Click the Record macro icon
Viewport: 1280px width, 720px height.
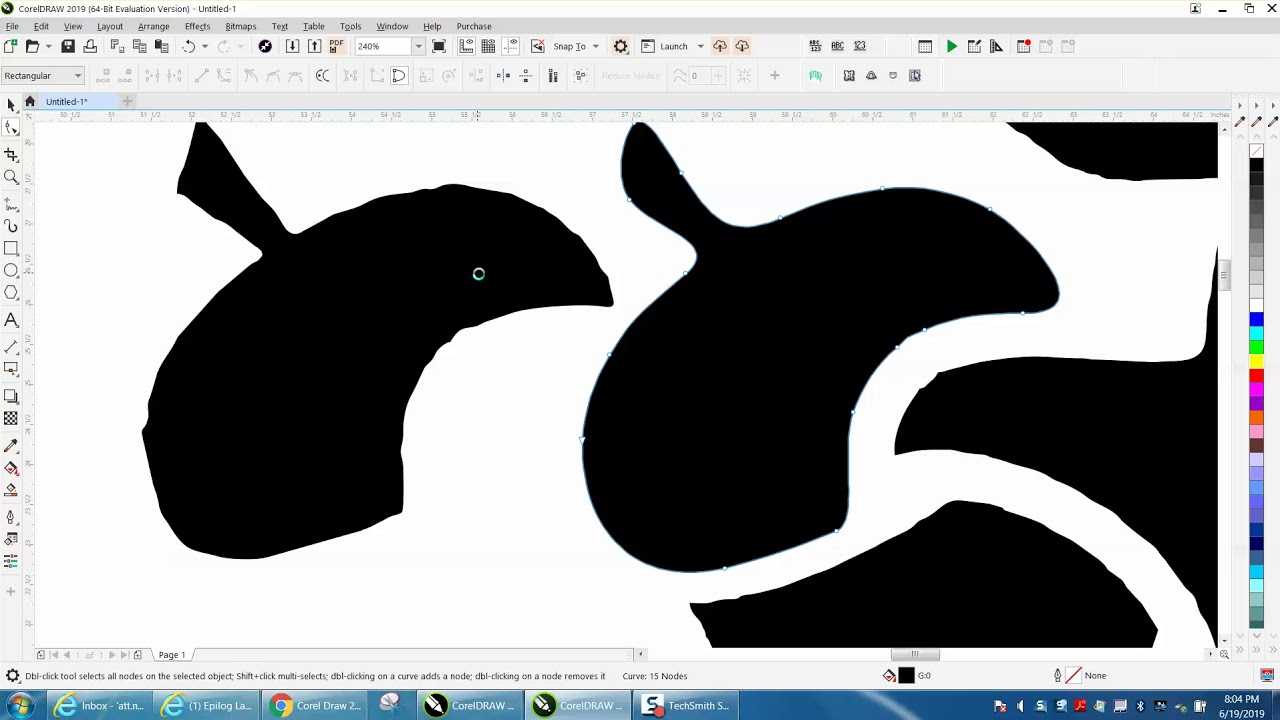1024,46
